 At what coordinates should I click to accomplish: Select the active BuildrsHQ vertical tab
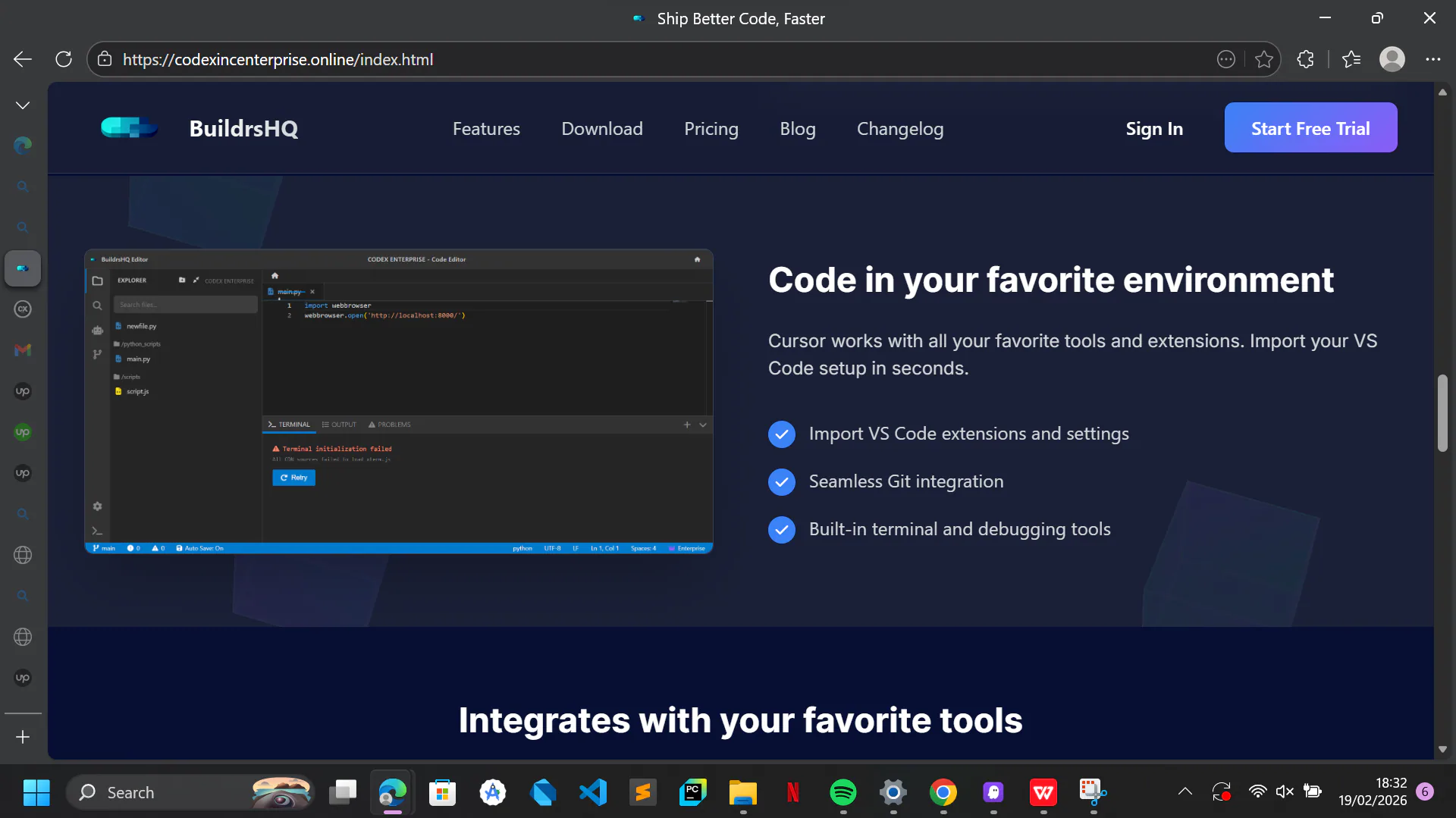(x=23, y=268)
